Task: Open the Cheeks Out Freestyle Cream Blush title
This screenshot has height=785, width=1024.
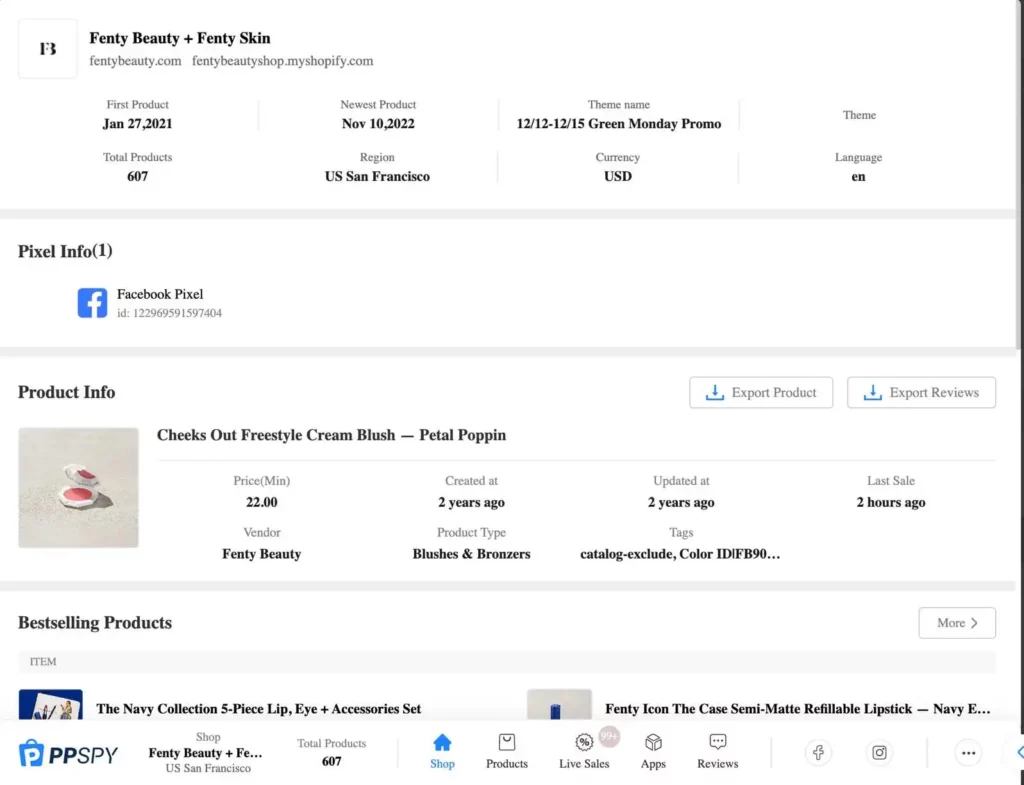Action: coord(331,435)
